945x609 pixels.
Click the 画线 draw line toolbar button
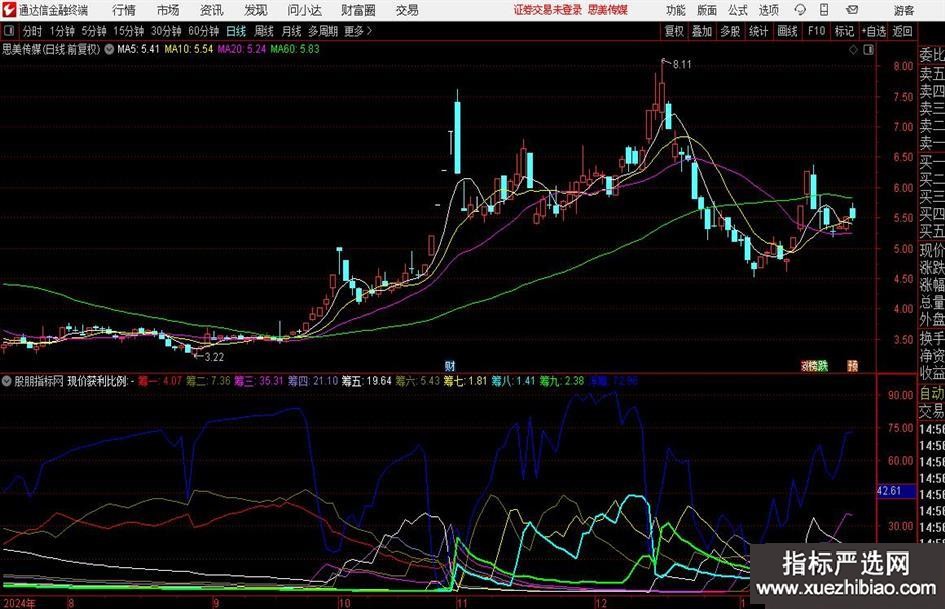[787, 31]
